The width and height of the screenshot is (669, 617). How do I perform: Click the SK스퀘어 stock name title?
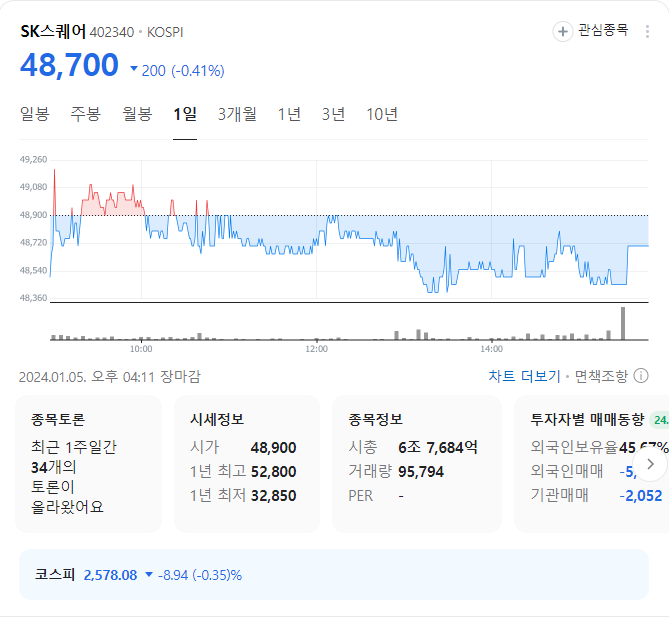[53, 32]
